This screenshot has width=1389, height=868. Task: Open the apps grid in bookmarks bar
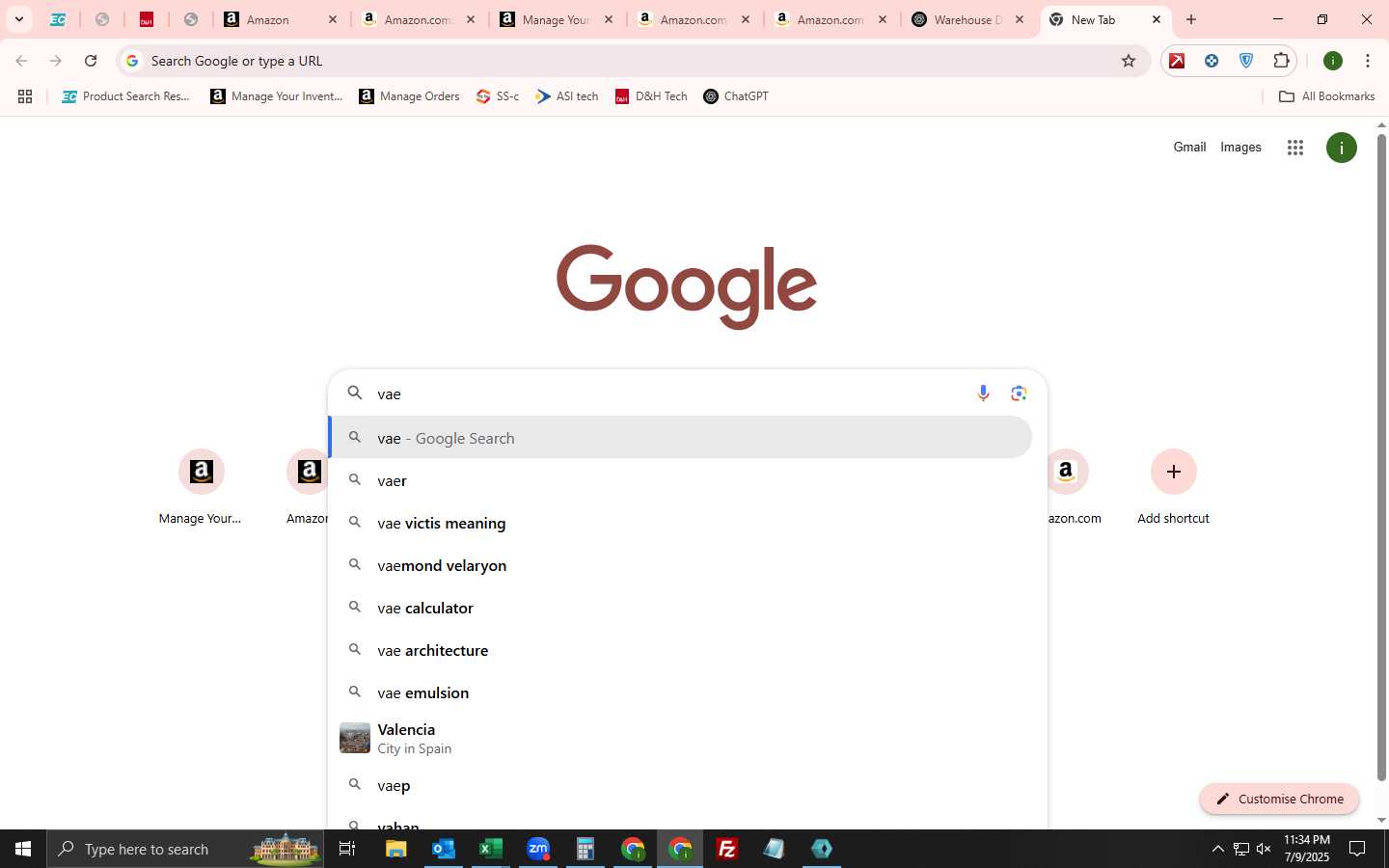(x=25, y=96)
